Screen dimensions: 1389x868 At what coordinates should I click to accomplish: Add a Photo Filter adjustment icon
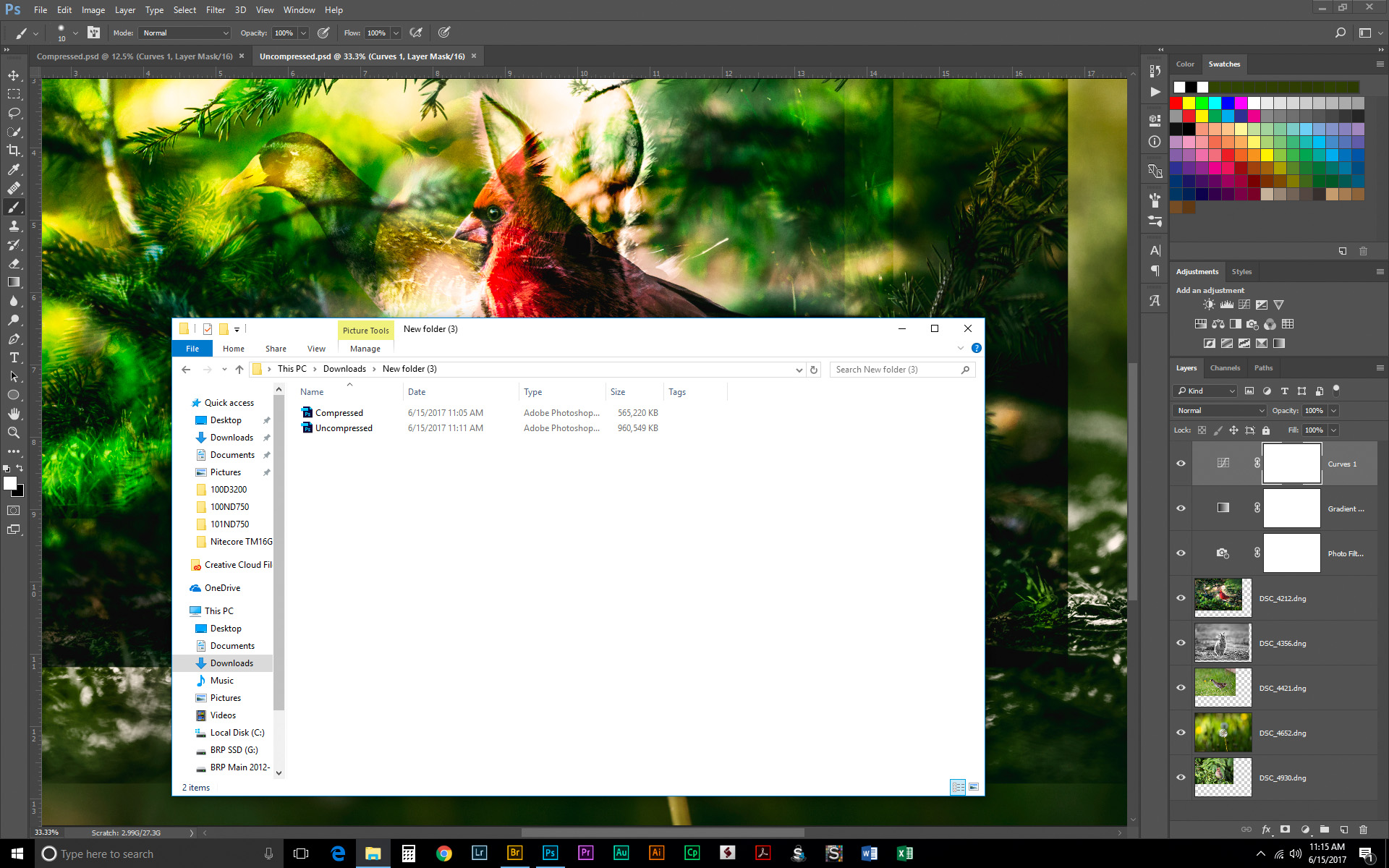point(1253,324)
